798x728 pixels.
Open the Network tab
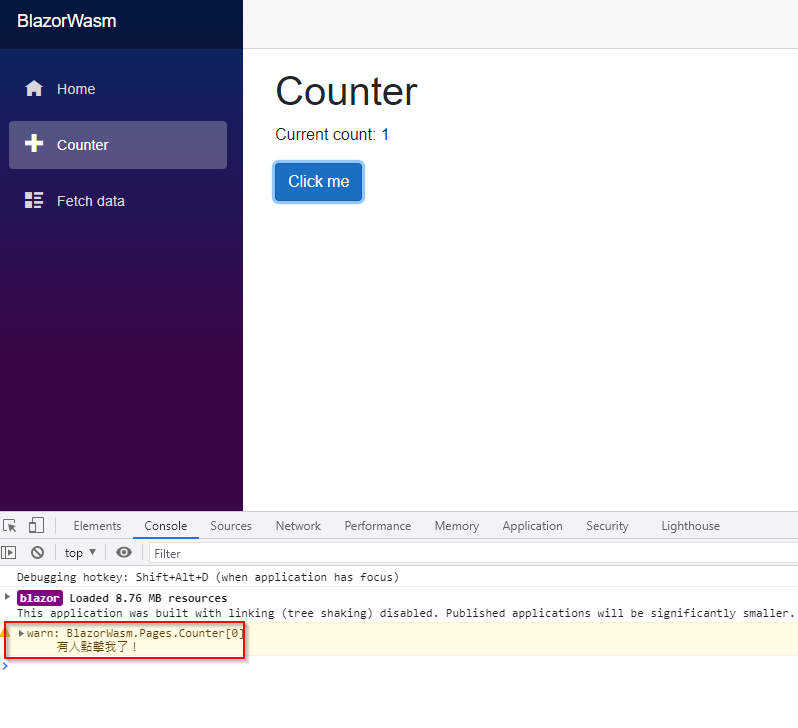tap(298, 526)
